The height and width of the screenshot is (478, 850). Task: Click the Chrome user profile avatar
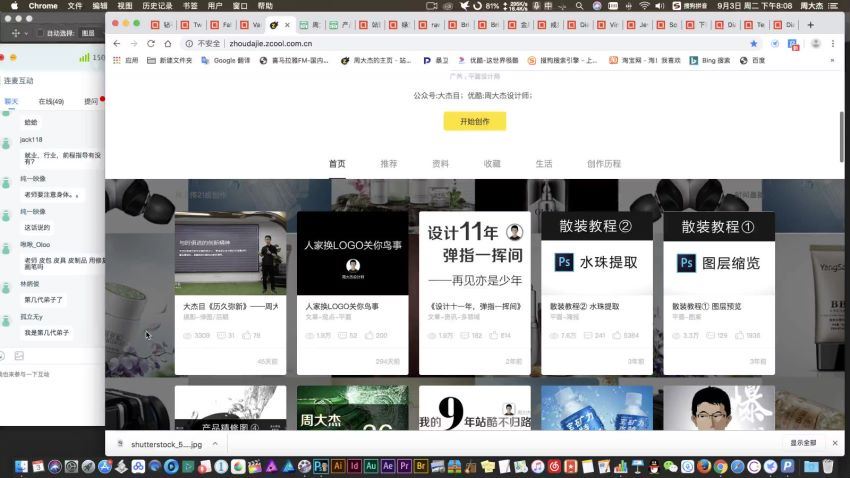click(x=815, y=43)
